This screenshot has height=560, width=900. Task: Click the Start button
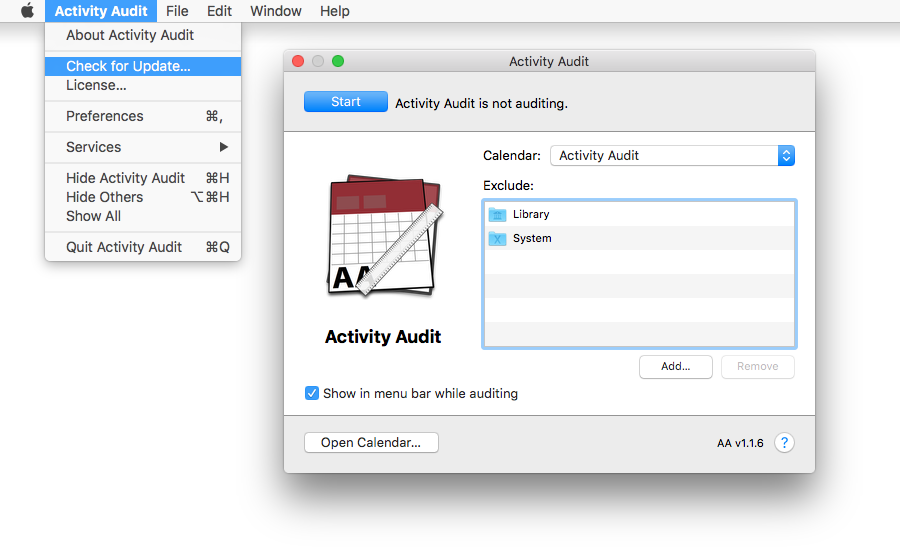pos(346,102)
